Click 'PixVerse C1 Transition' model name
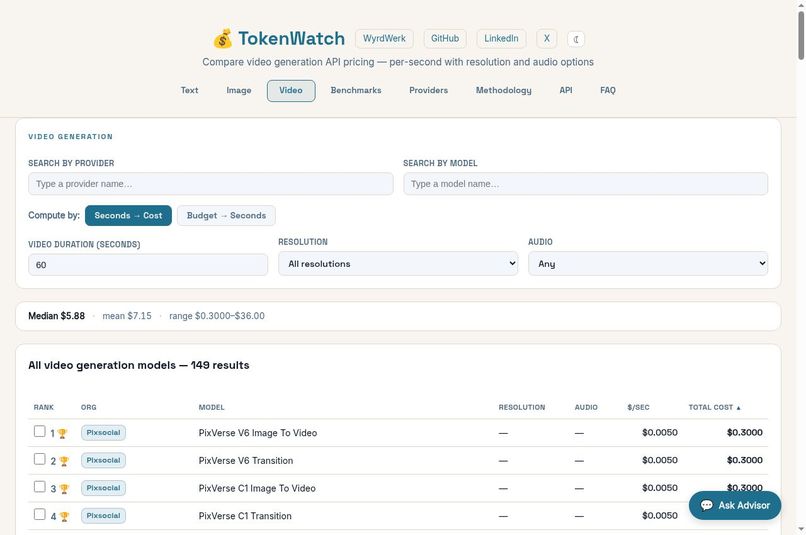 245,516
